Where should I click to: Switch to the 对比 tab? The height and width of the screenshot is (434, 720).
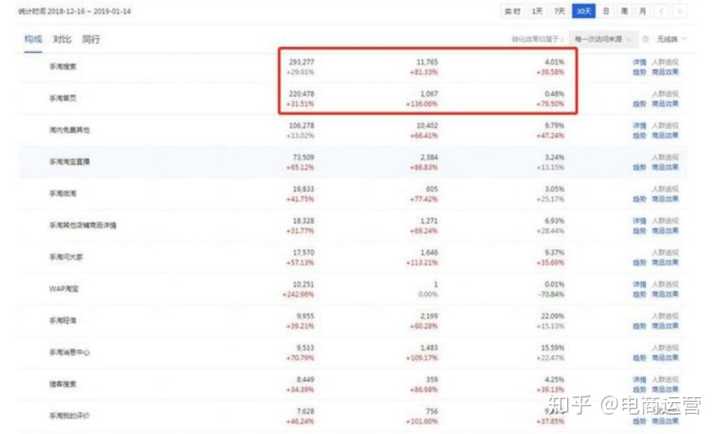pyautogui.click(x=62, y=39)
